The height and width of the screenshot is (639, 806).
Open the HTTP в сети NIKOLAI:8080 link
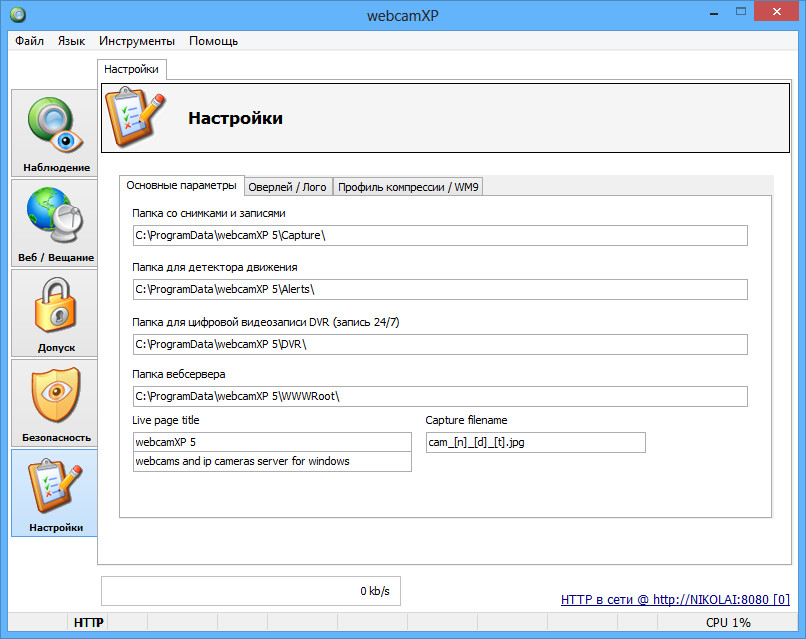click(x=675, y=599)
